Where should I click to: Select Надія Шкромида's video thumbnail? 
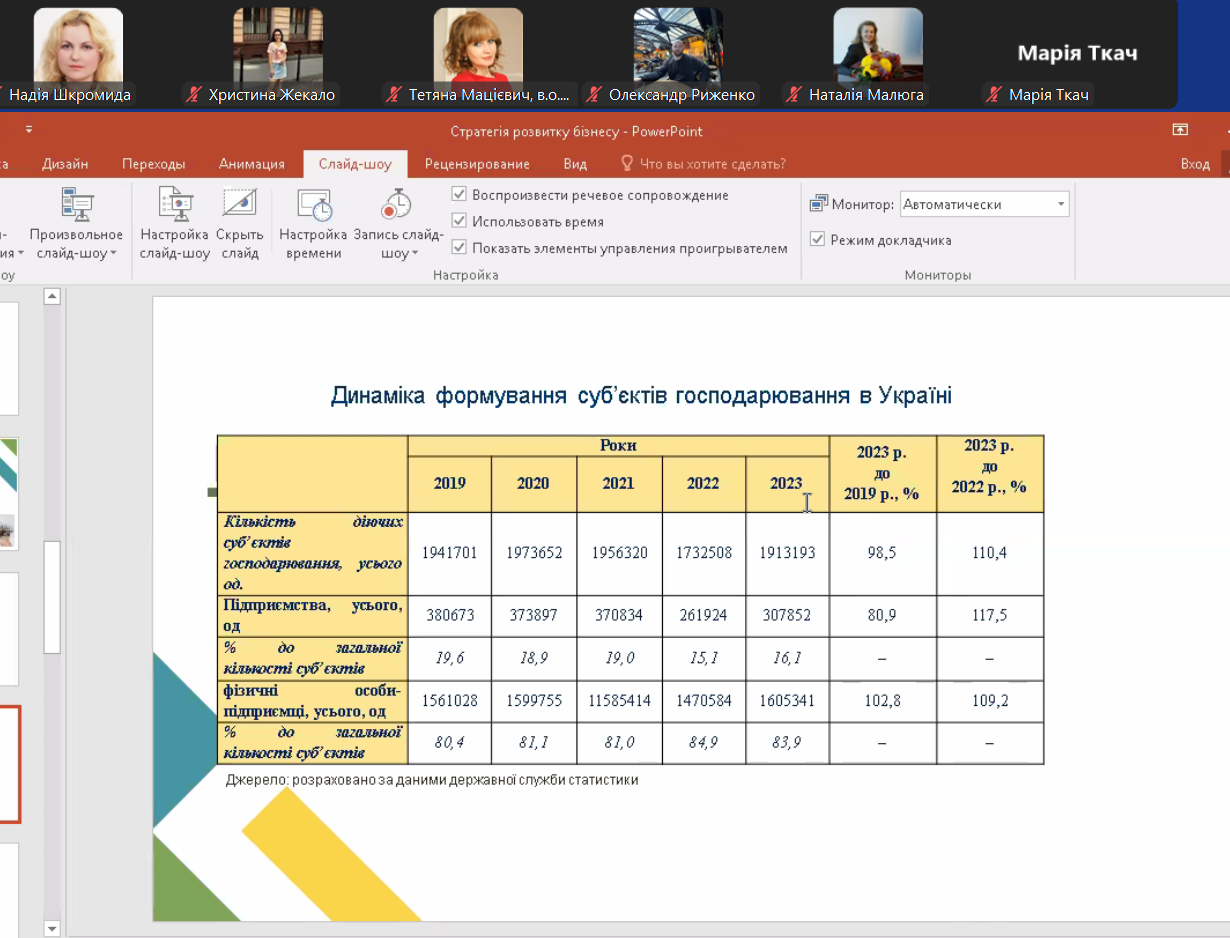(78, 45)
